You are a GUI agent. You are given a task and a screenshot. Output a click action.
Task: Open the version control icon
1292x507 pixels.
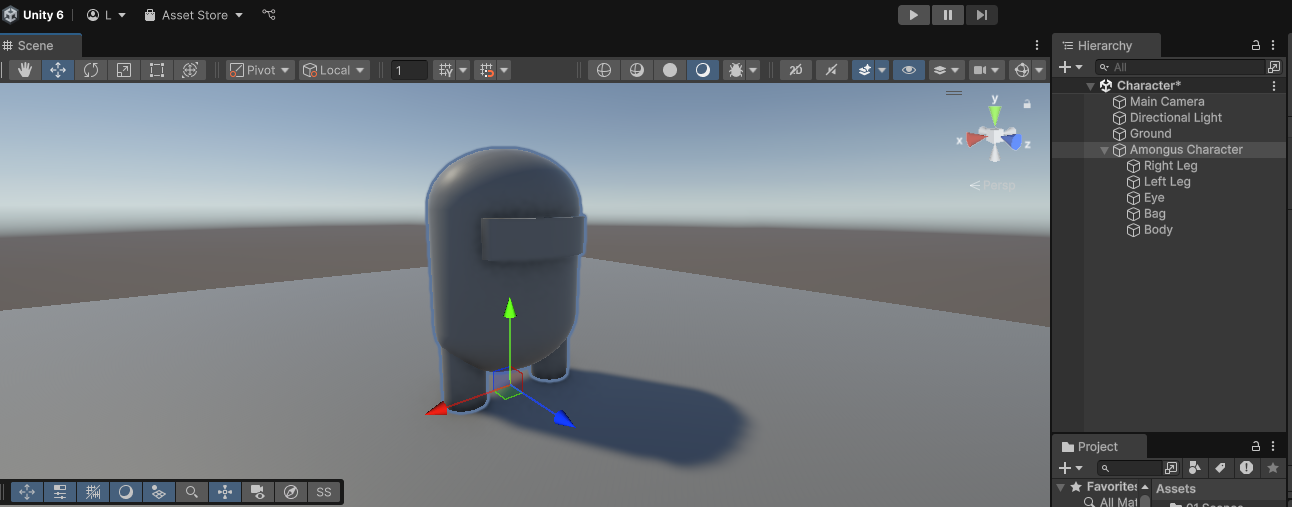(x=269, y=15)
